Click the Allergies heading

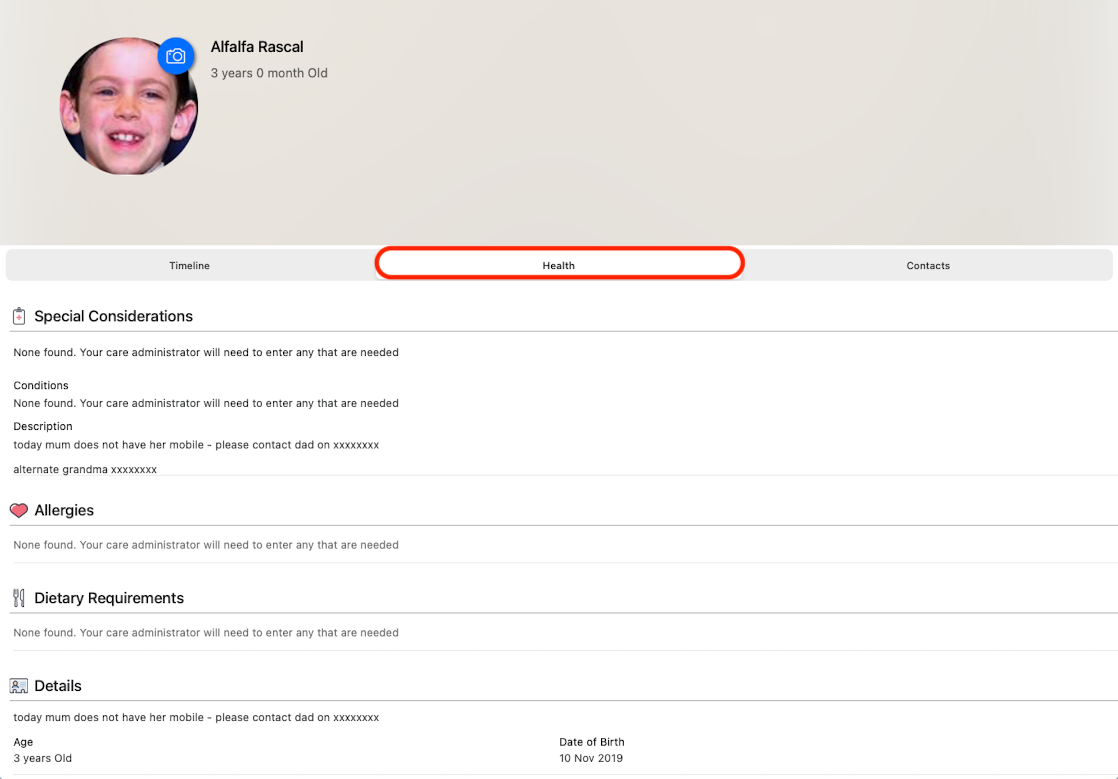64,510
